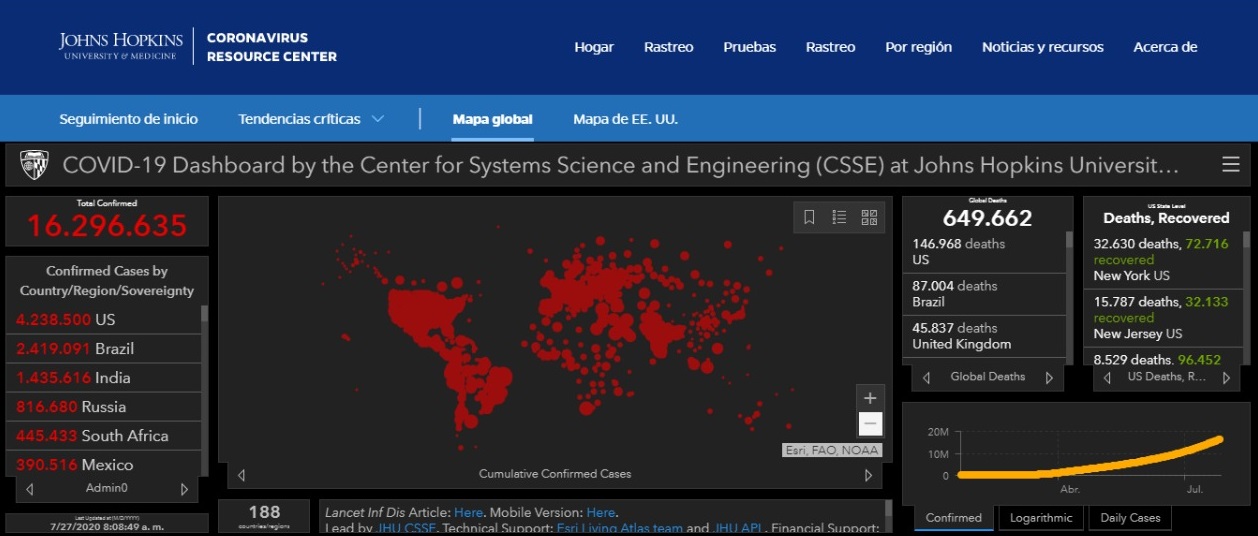Open Noticias y recursos menu
Image resolution: width=1258 pixels, height=536 pixels.
[x=1043, y=47]
